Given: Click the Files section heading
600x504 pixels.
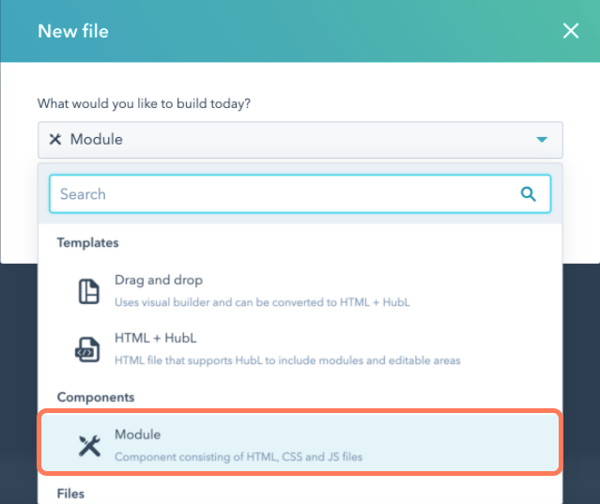Looking at the screenshot, I should tap(71, 494).
